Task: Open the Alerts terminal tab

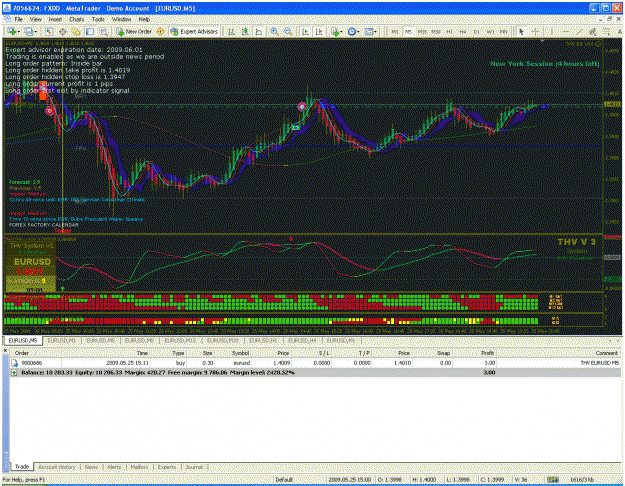Action: pos(114,466)
